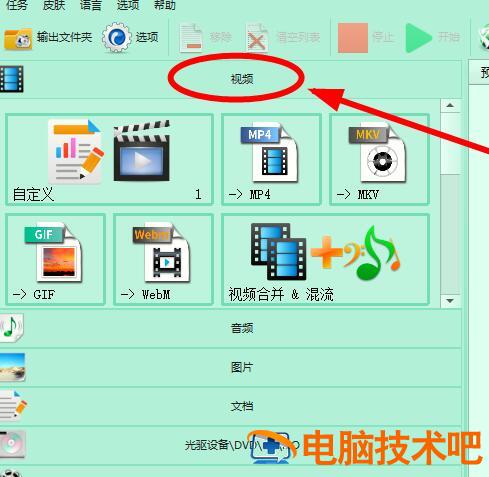
Task: Click the green 开始 start button
Action: tap(433, 37)
